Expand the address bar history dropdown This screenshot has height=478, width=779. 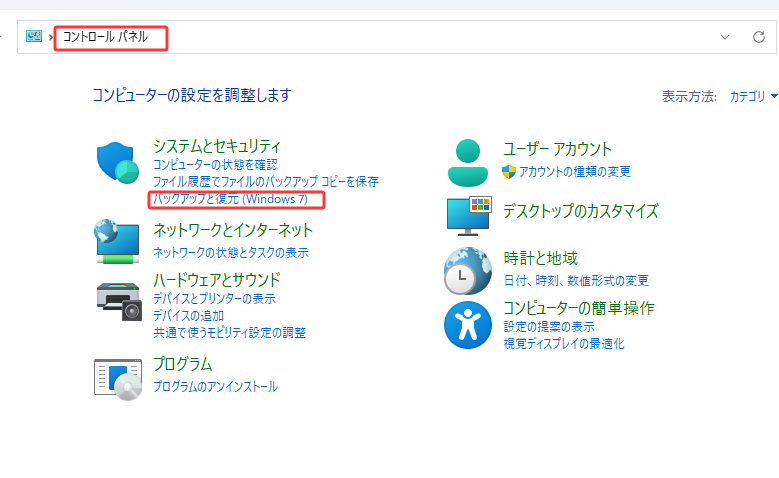tap(725, 37)
